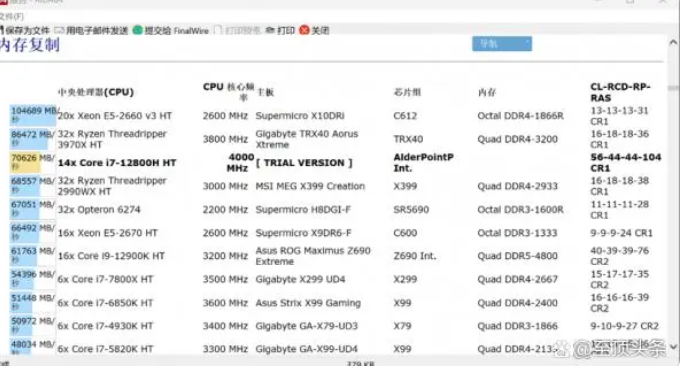
Task: Click Quad DDR5-4800 memory cell
Action: (517, 256)
